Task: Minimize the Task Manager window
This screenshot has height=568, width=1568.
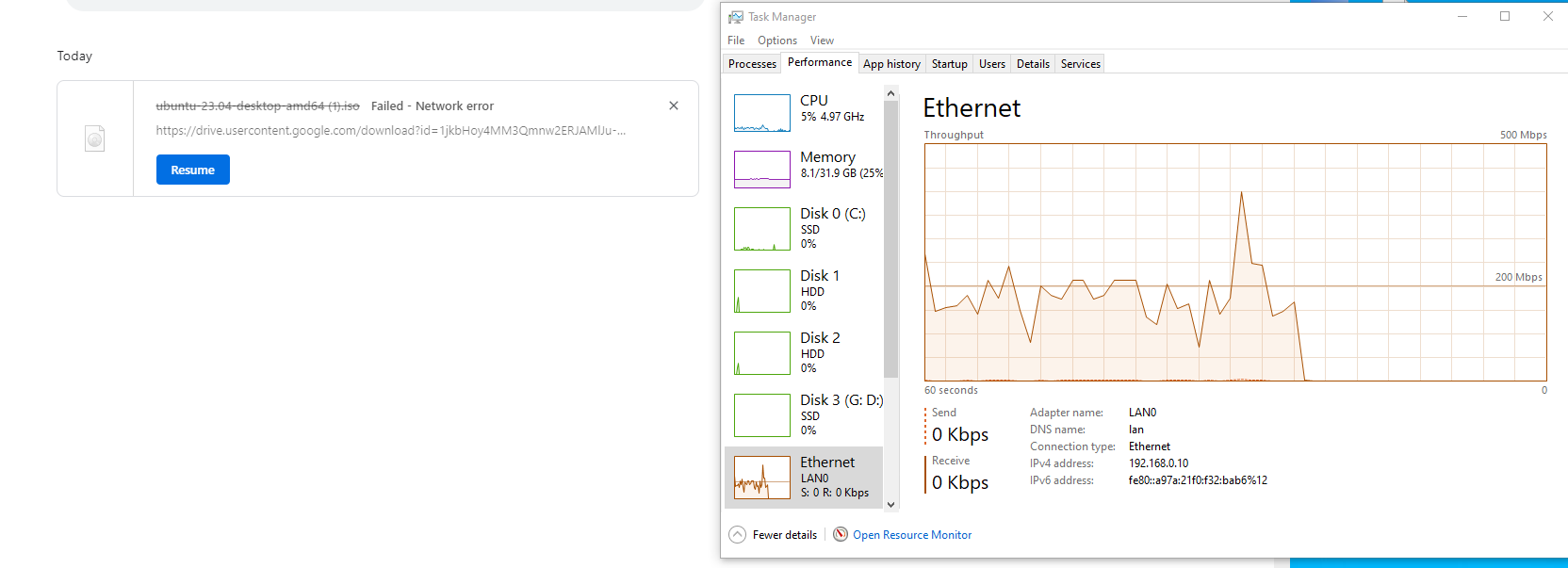Action: (1462, 16)
